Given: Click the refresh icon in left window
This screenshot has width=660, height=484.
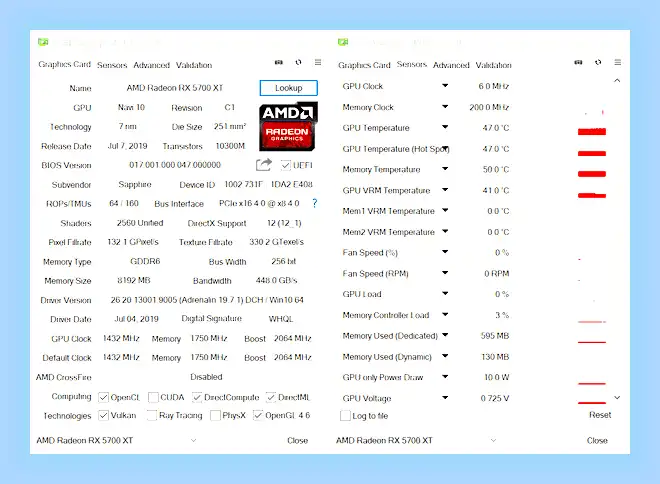Looking at the screenshot, I should click(298, 62).
